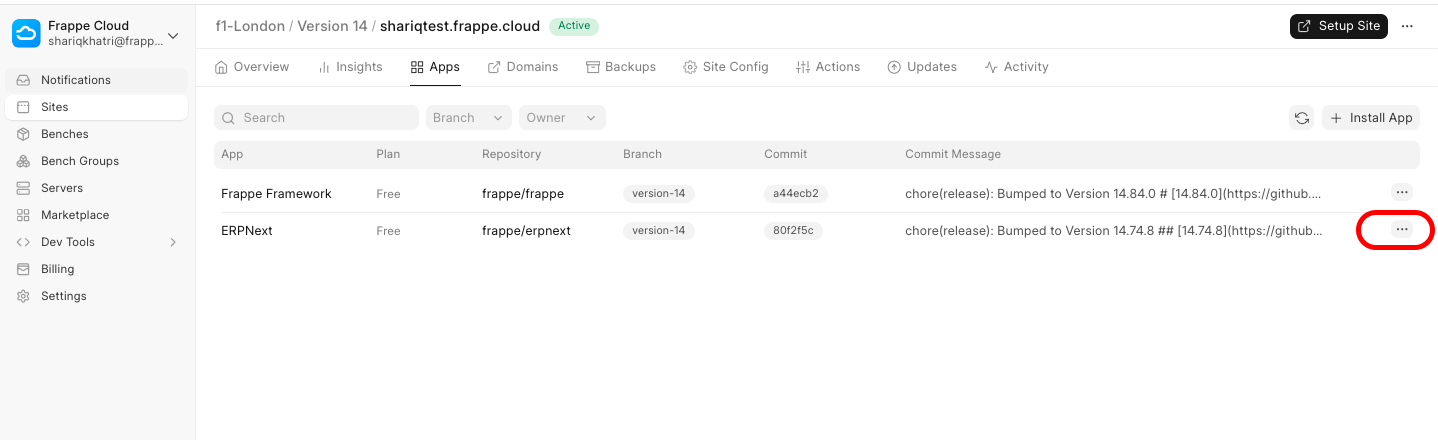Screen dimensions: 1438x440
Task: Open the three-dot menu for ERPNext row
Action: pyautogui.click(x=1401, y=230)
